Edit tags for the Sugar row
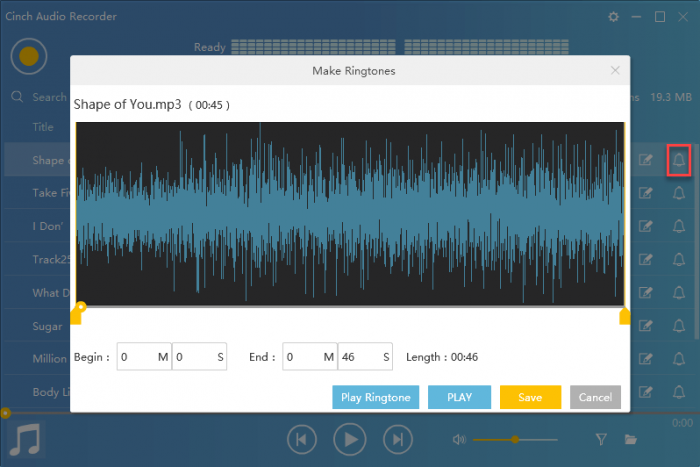This screenshot has height=467, width=700. point(646,325)
